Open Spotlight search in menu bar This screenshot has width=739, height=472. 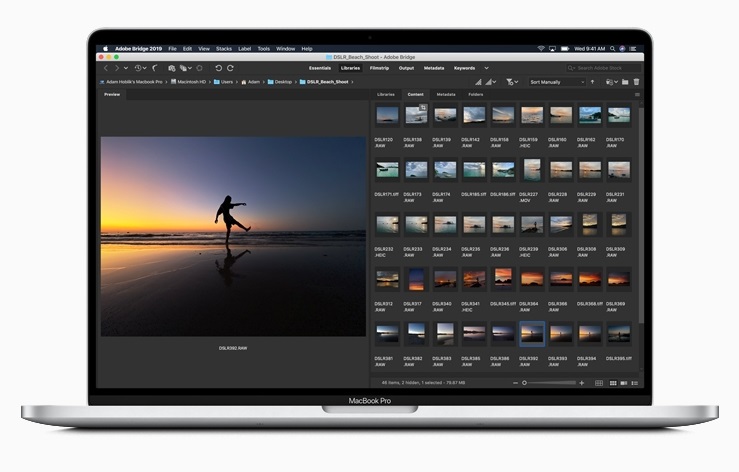(x=612, y=49)
